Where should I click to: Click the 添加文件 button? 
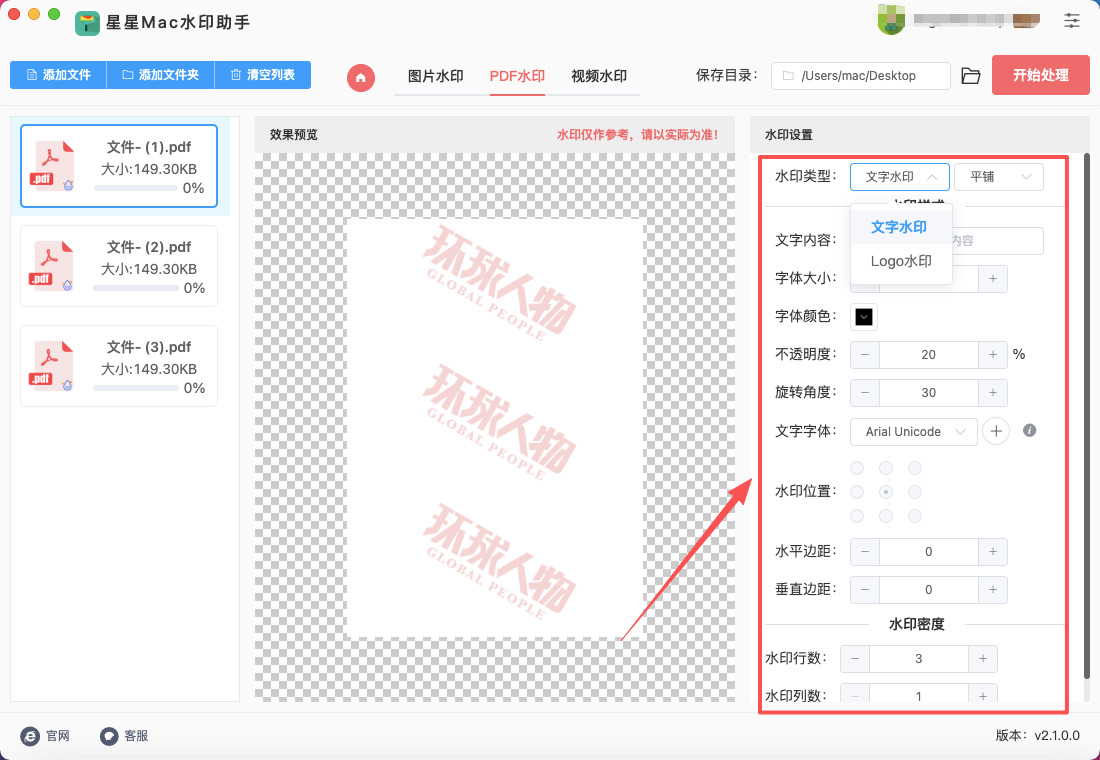tap(58, 75)
